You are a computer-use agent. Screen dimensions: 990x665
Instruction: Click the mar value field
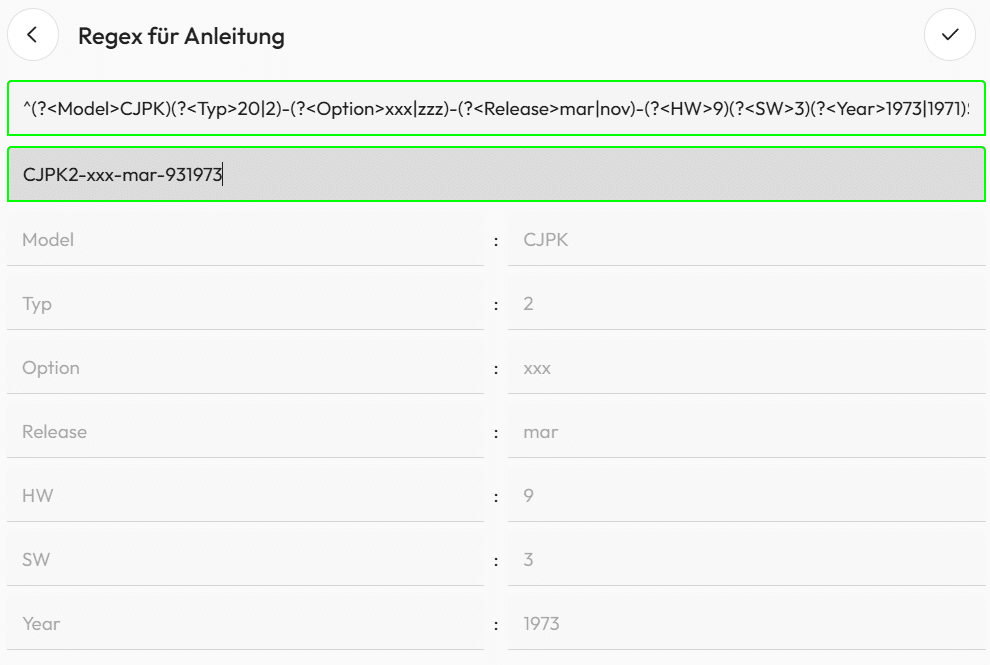(x=746, y=432)
